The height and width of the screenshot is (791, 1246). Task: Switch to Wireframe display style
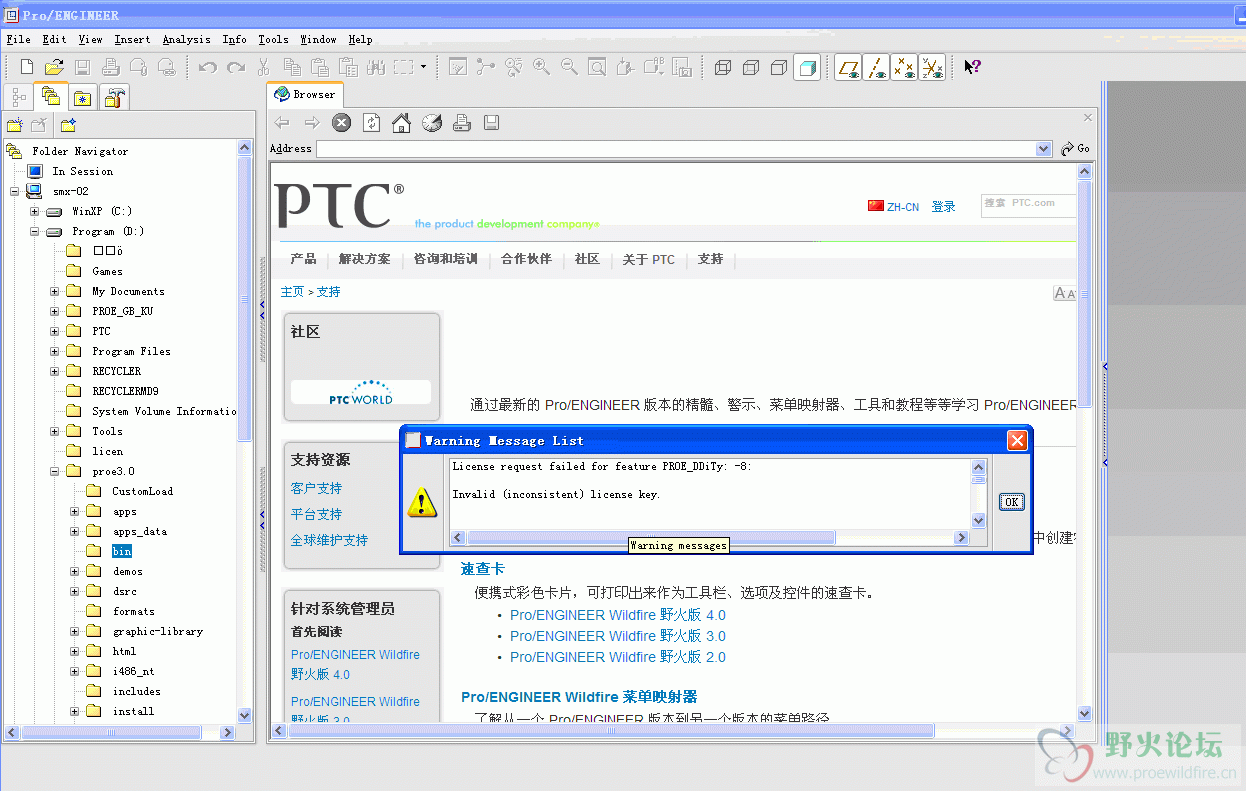pos(723,67)
